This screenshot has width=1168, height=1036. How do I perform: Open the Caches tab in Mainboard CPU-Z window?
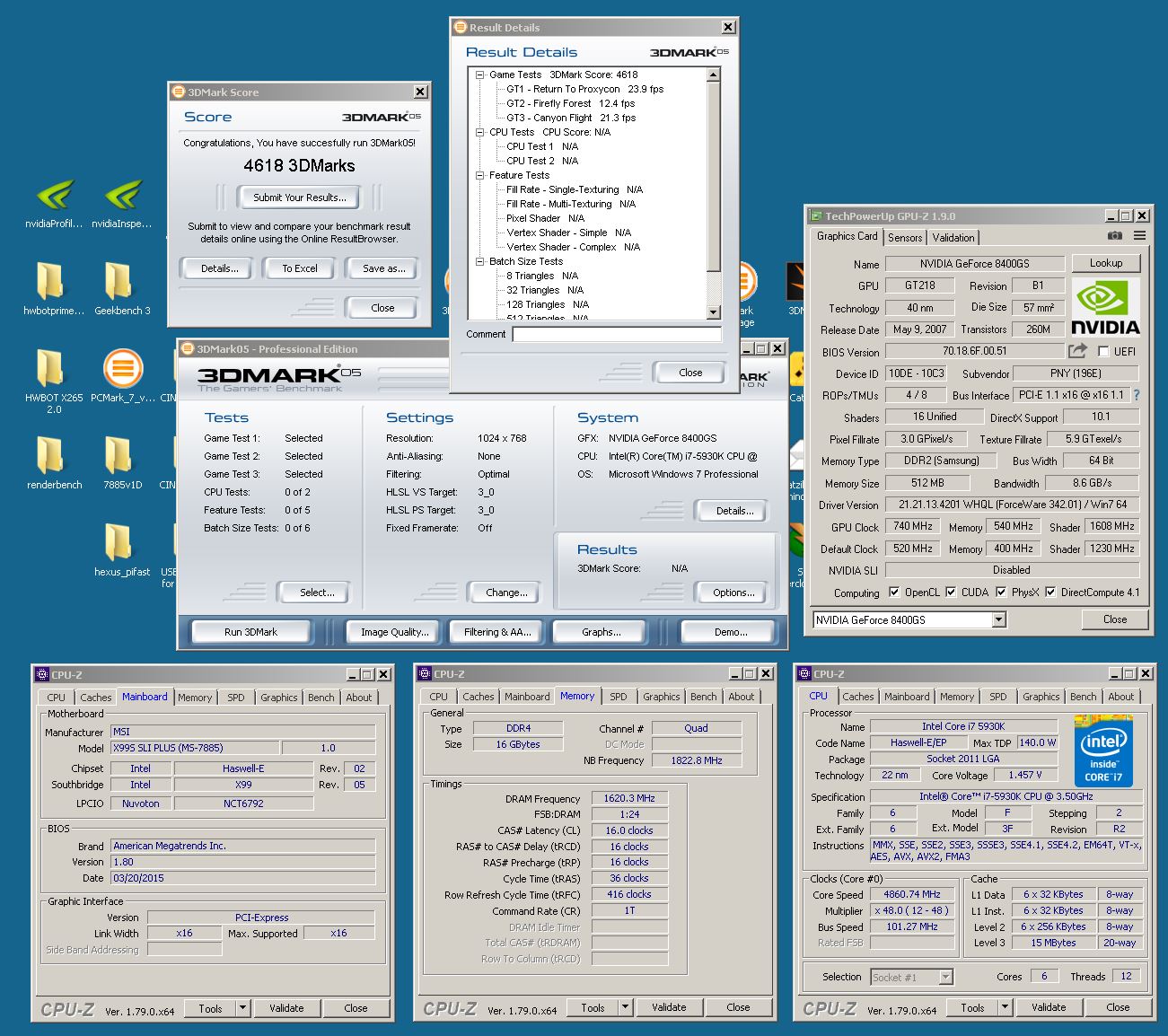pyautogui.click(x=95, y=698)
